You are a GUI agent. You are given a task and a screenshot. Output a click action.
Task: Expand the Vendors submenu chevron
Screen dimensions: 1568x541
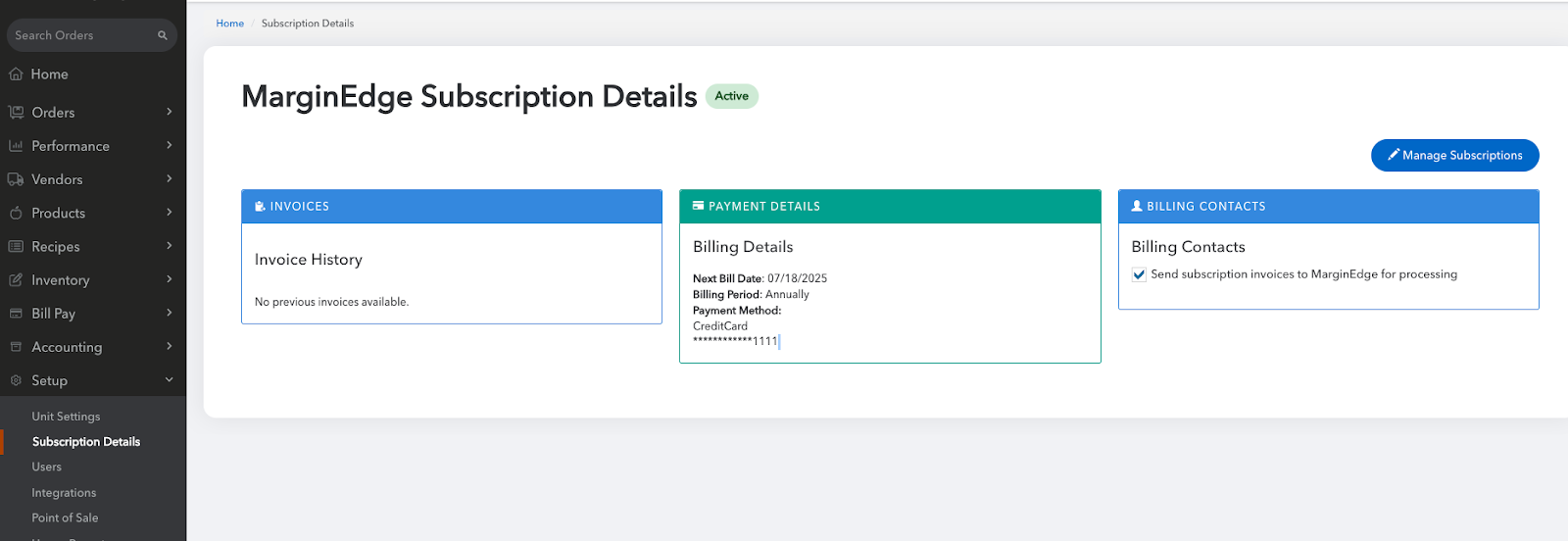pyautogui.click(x=170, y=178)
